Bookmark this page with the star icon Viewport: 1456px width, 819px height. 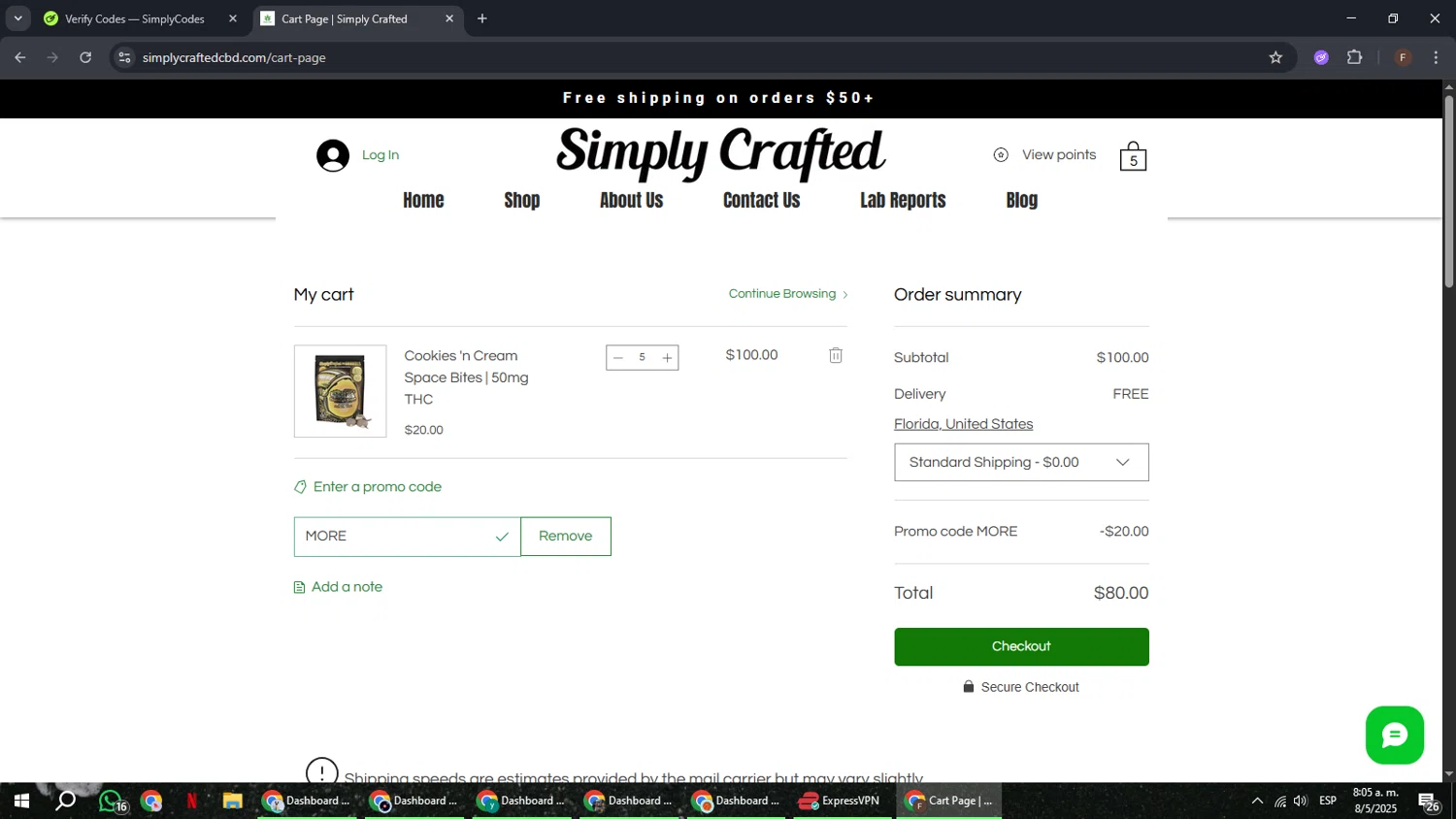click(1275, 57)
